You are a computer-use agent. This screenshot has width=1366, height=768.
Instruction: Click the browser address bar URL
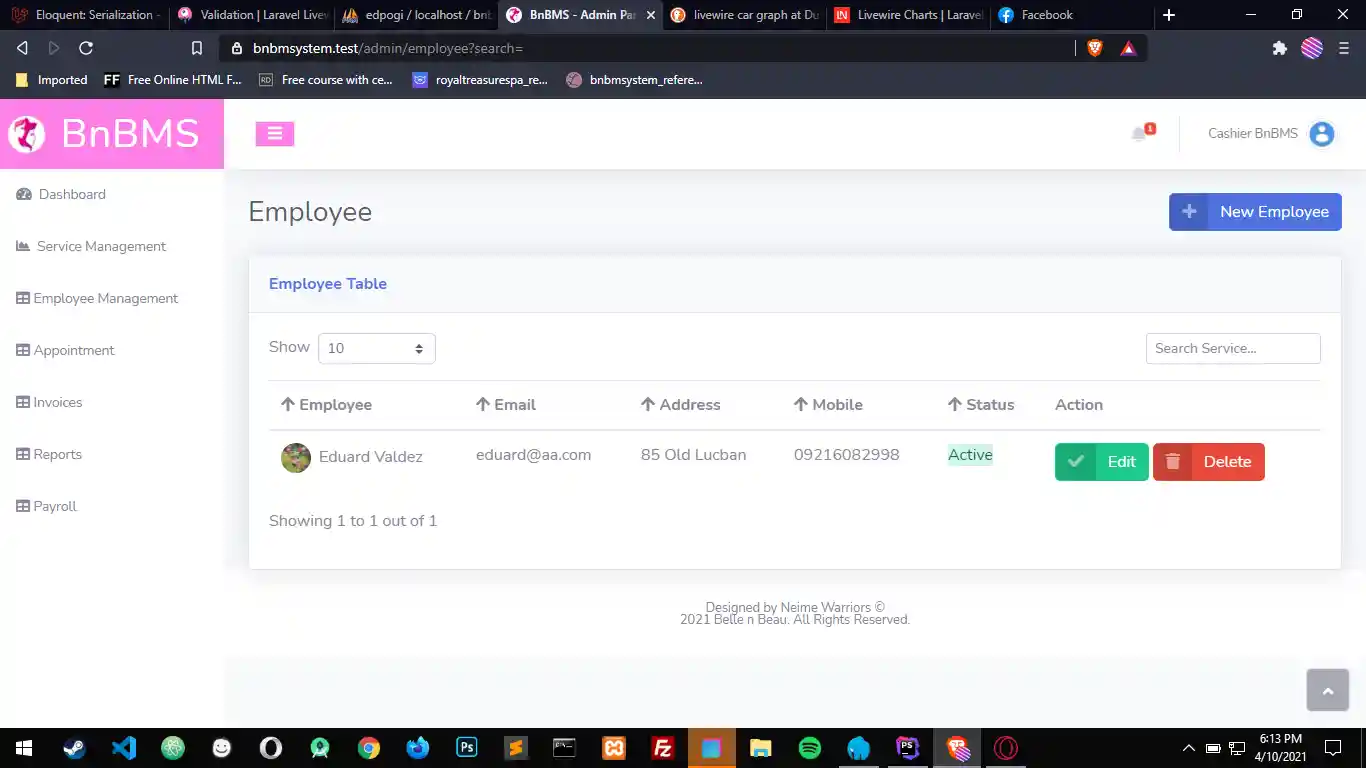click(x=388, y=48)
